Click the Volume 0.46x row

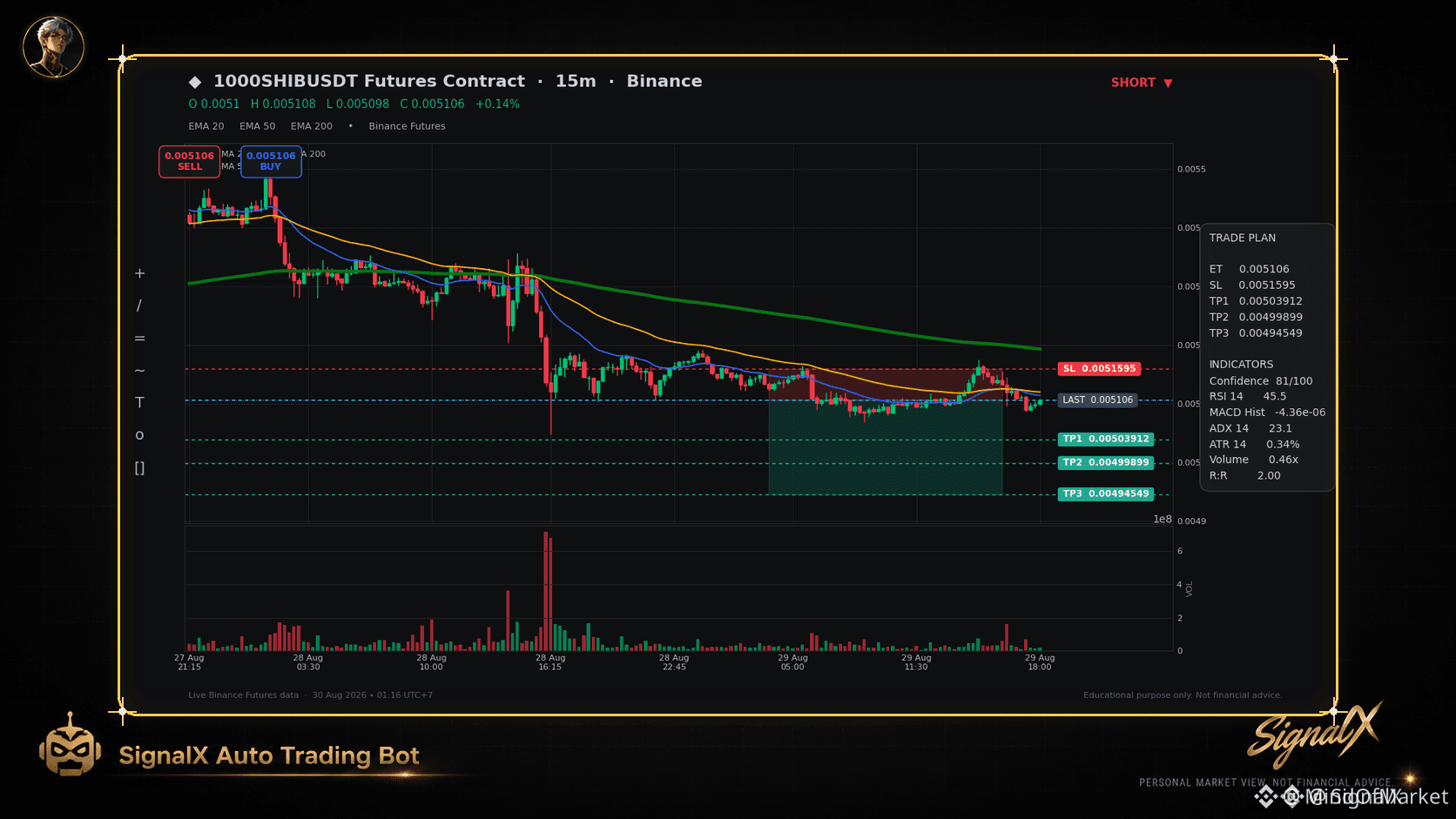click(1254, 460)
